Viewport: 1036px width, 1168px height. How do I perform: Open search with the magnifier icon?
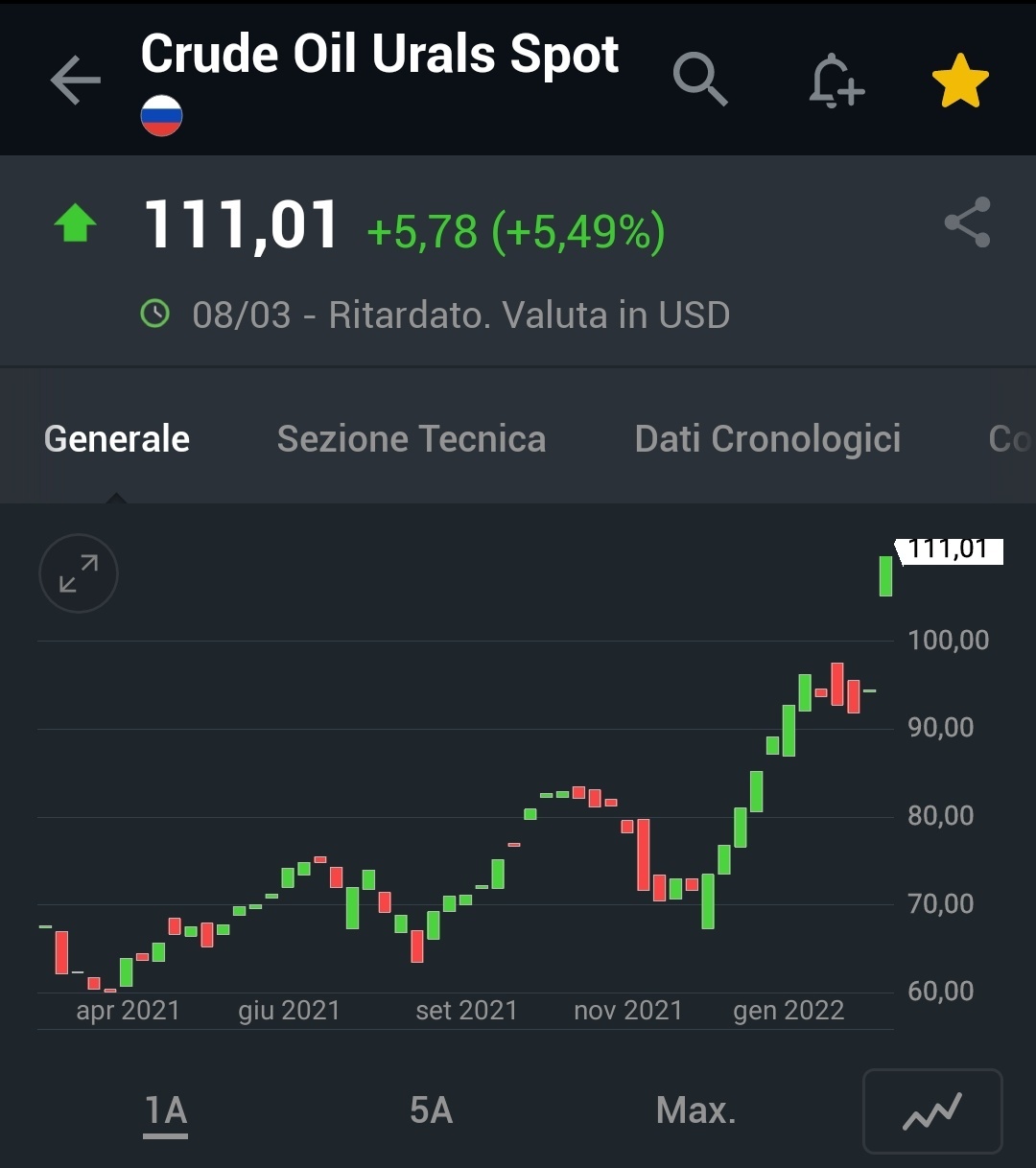click(700, 79)
